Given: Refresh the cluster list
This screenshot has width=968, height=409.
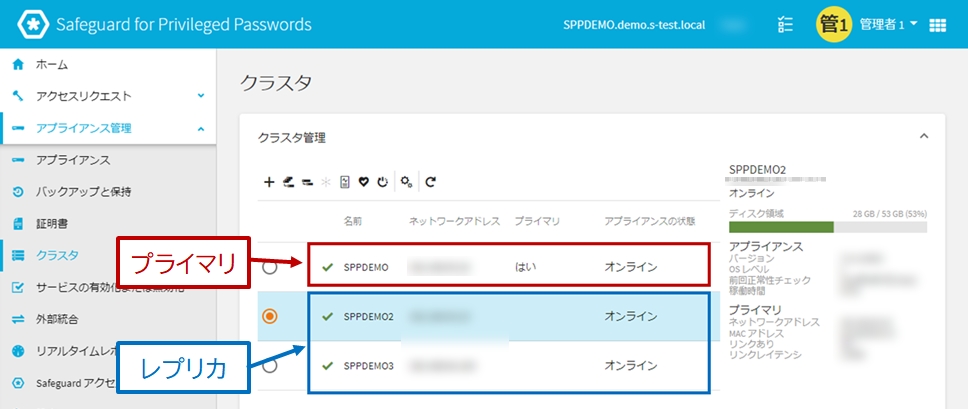Looking at the screenshot, I should click(x=431, y=182).
